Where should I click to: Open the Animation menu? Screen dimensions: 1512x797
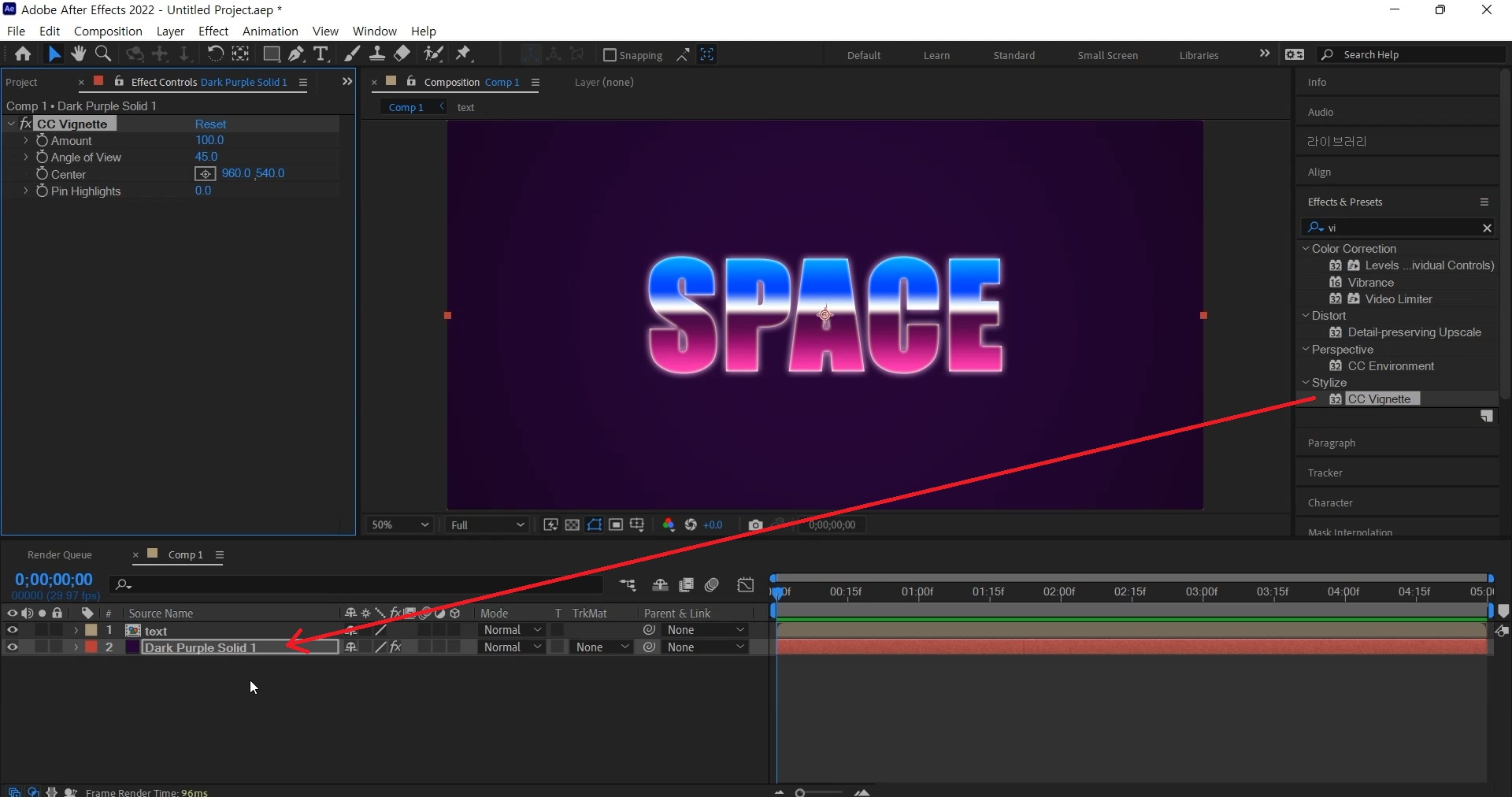(270, 32)
